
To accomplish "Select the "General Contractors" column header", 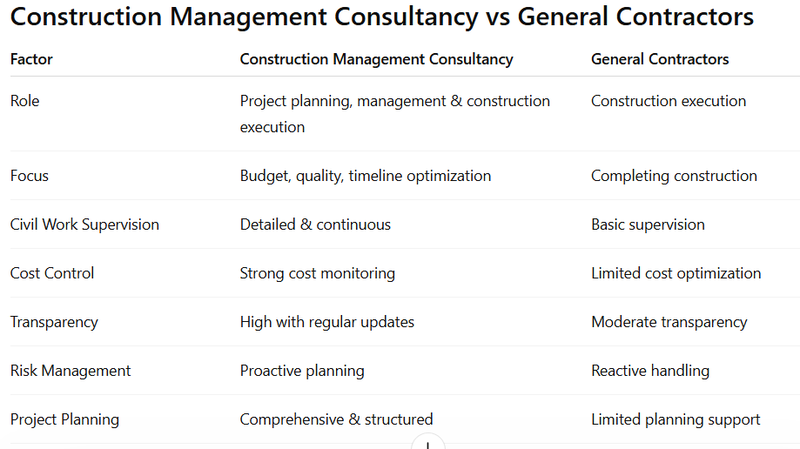I will tap(660, 59).
